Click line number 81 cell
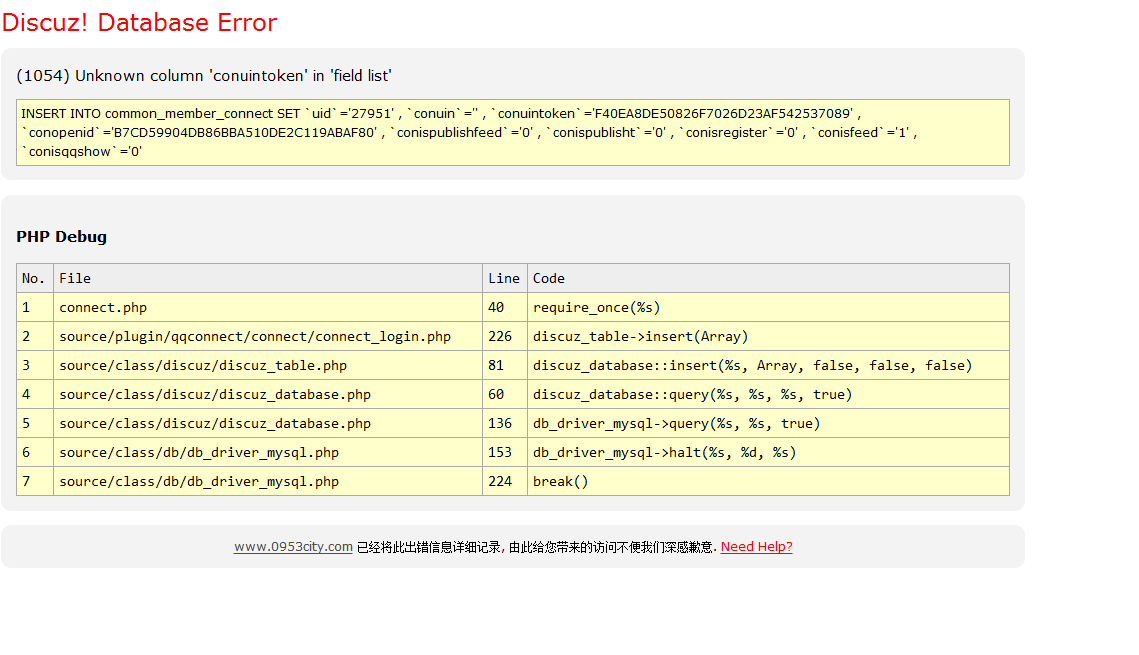Viewport: 1139px width, 655px height. tap(505, 365)
